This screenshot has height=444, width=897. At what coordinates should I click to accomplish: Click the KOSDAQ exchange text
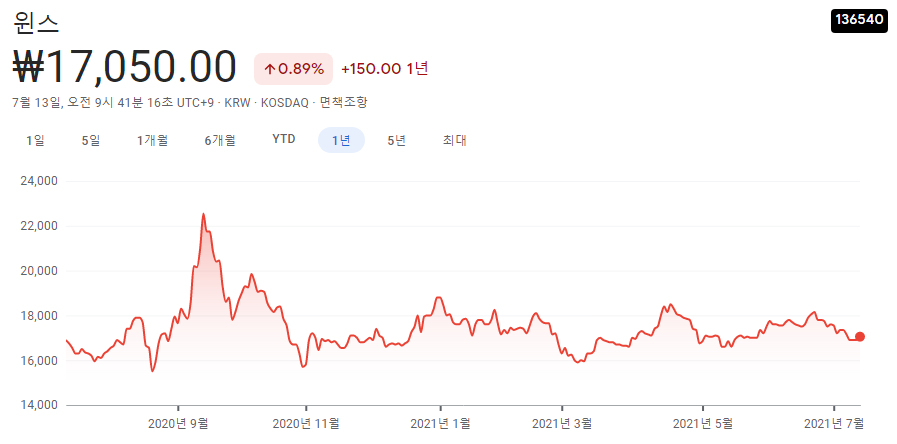tap(284, 103)
